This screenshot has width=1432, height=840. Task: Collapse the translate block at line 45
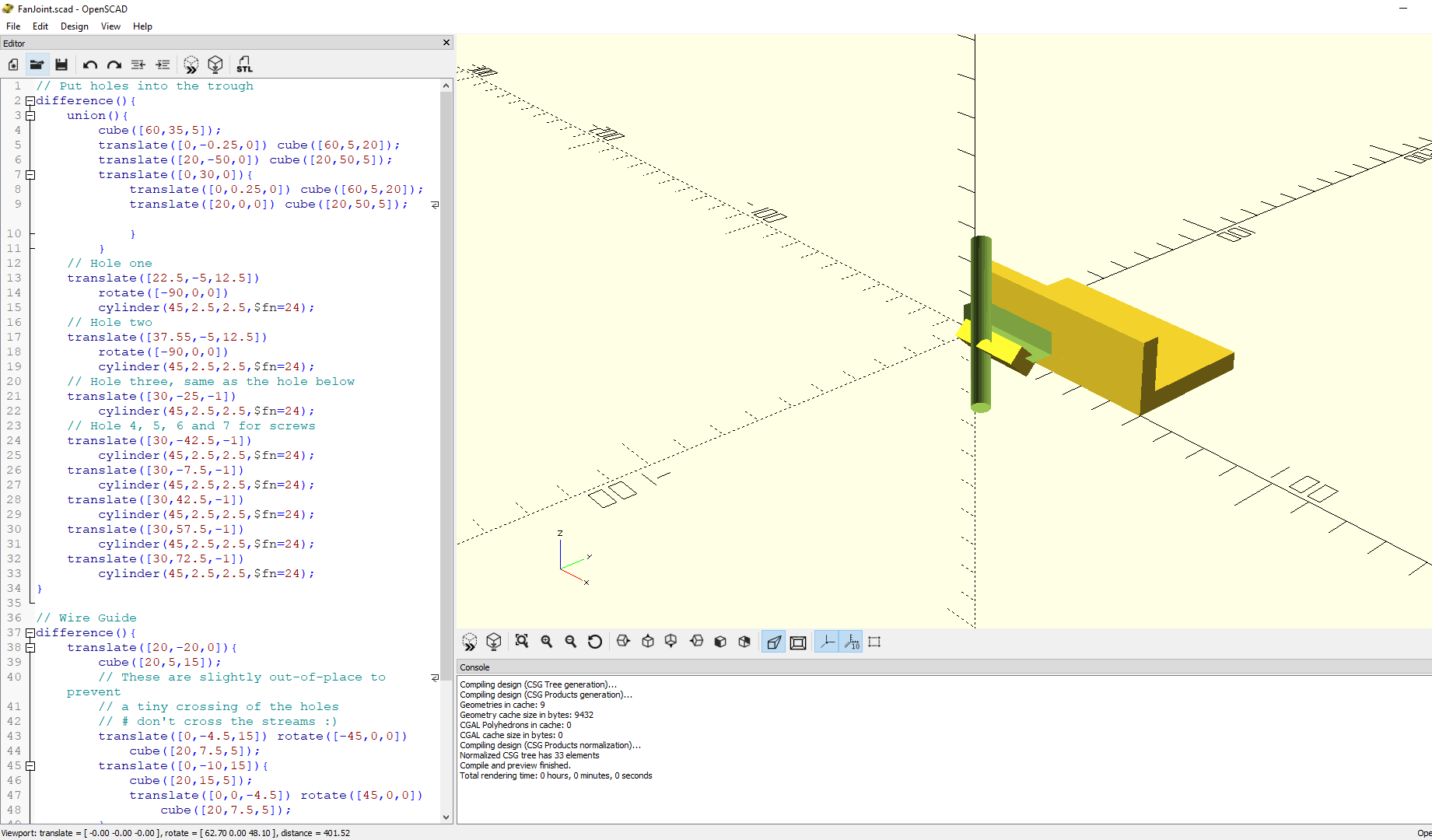click(x=30, y=766)
